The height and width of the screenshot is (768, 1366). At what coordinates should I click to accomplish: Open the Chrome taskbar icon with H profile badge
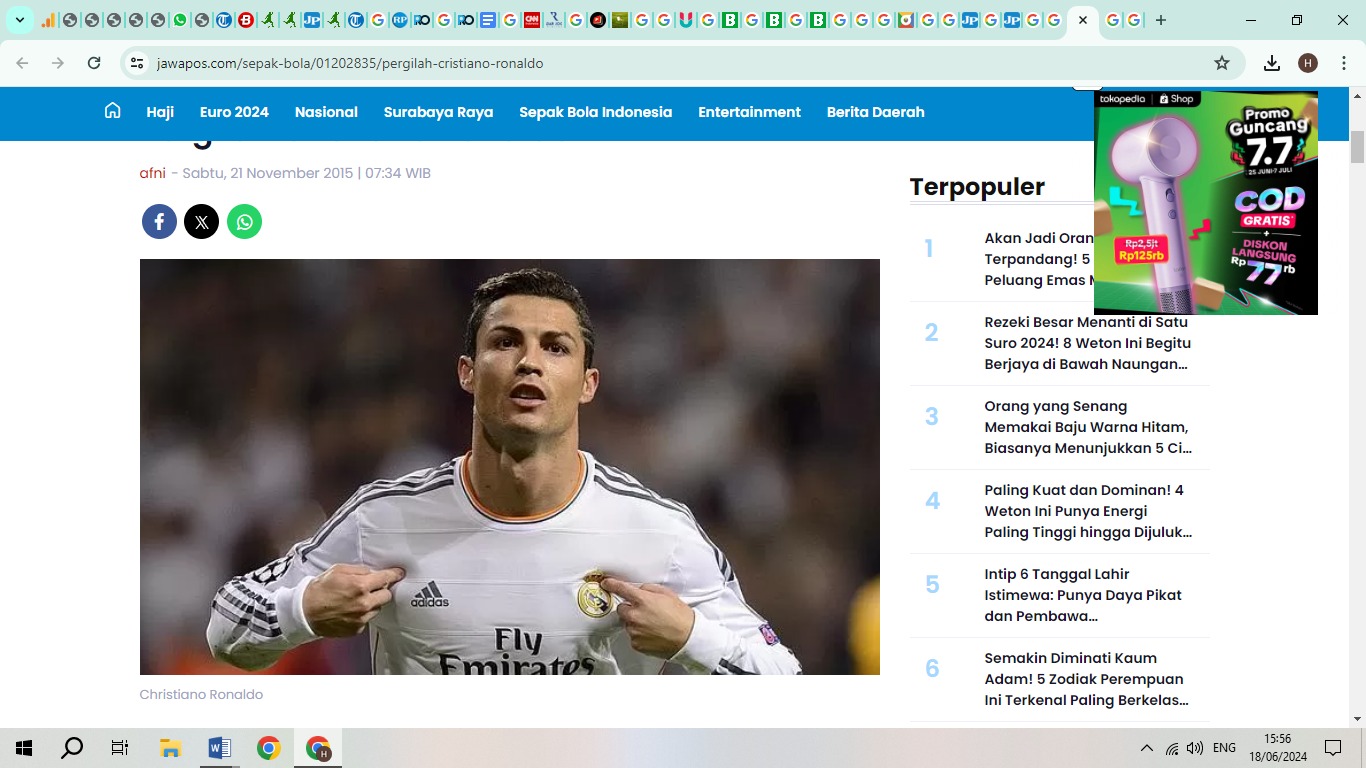[x=318, y=748]
